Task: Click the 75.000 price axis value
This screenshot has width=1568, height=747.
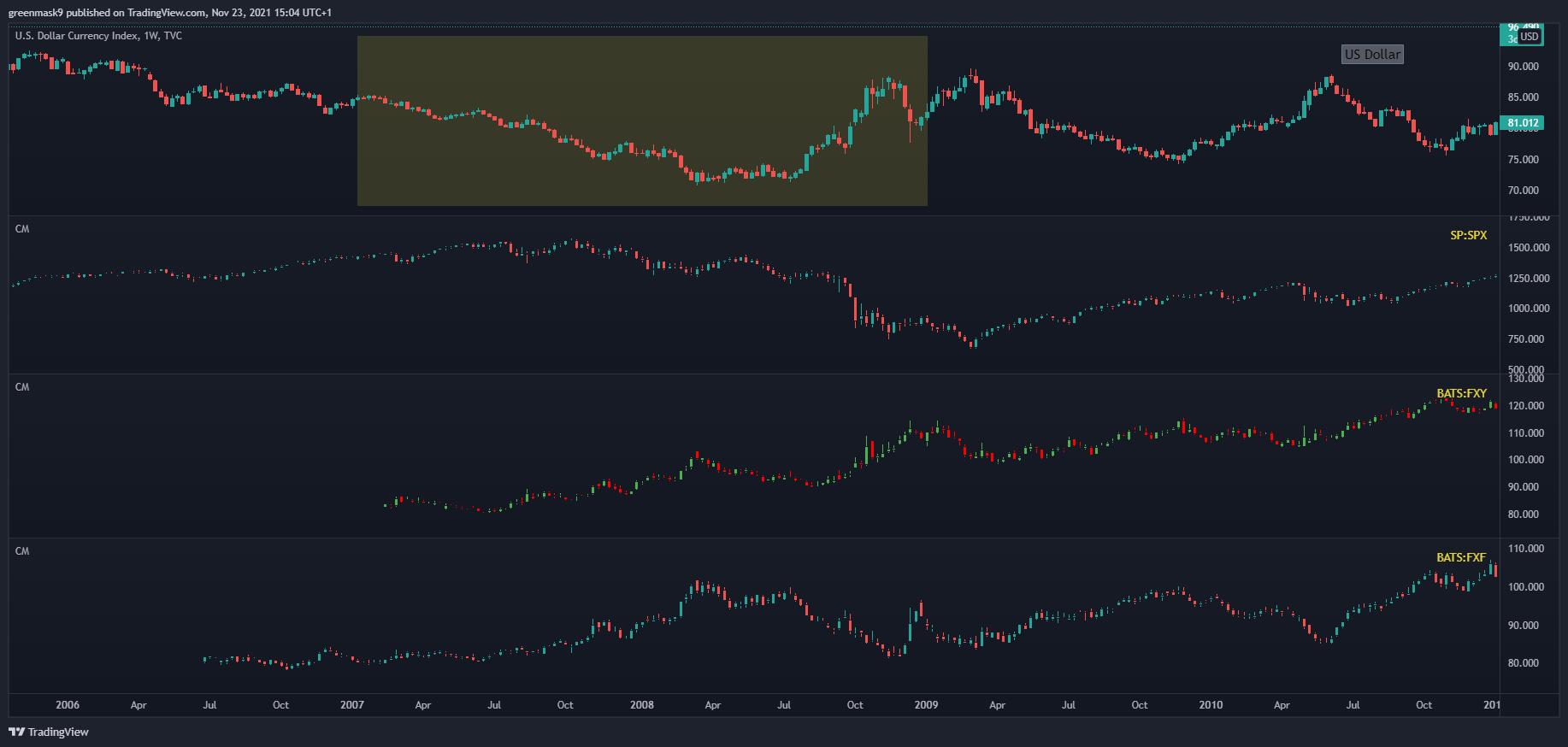Action: 1524,160
